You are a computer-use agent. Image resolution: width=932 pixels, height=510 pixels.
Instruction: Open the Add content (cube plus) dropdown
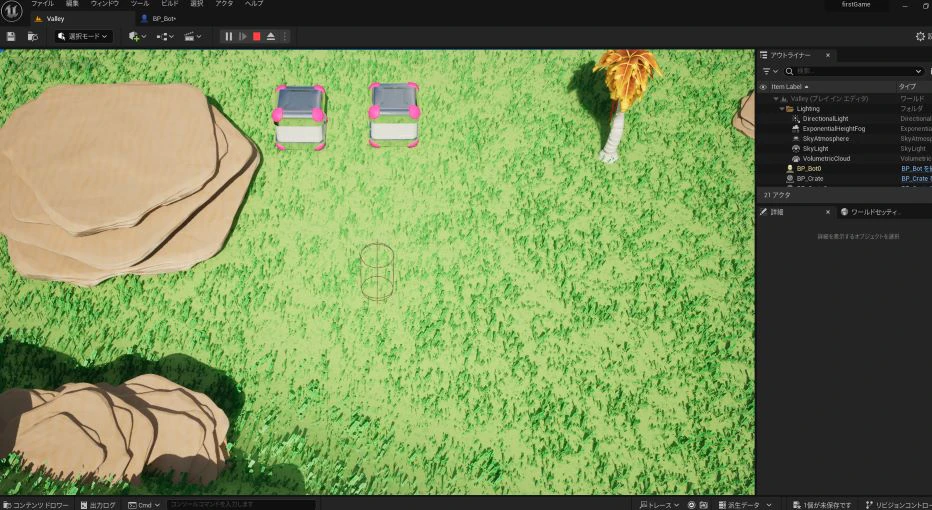click(x=137, y=37)
